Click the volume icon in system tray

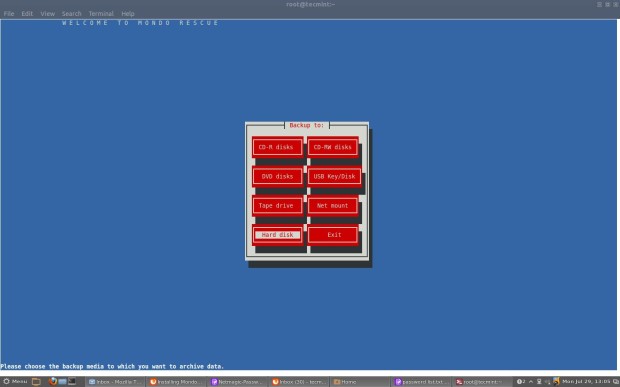coord(547,381)
